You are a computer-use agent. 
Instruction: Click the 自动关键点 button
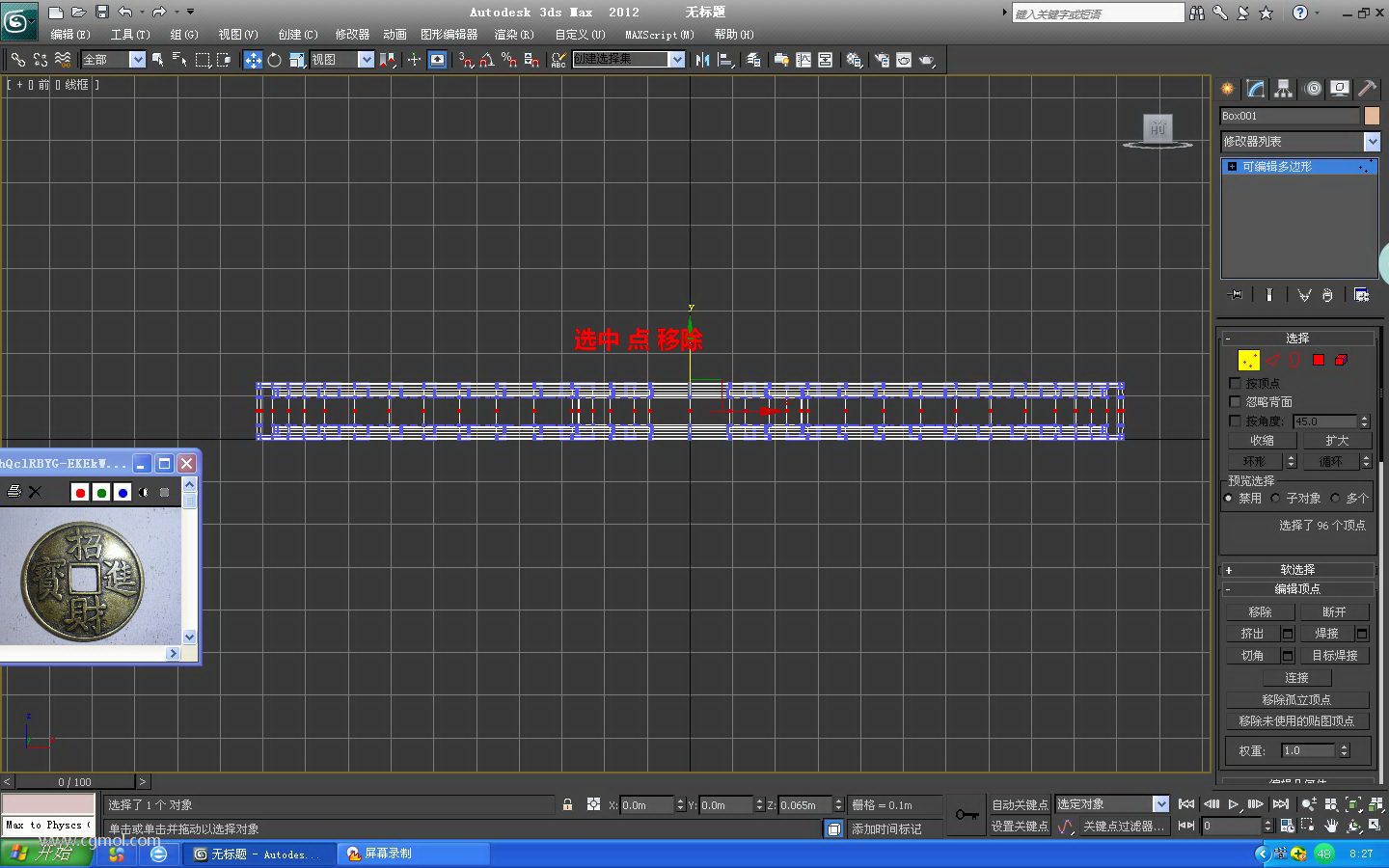coord(1020,804)
